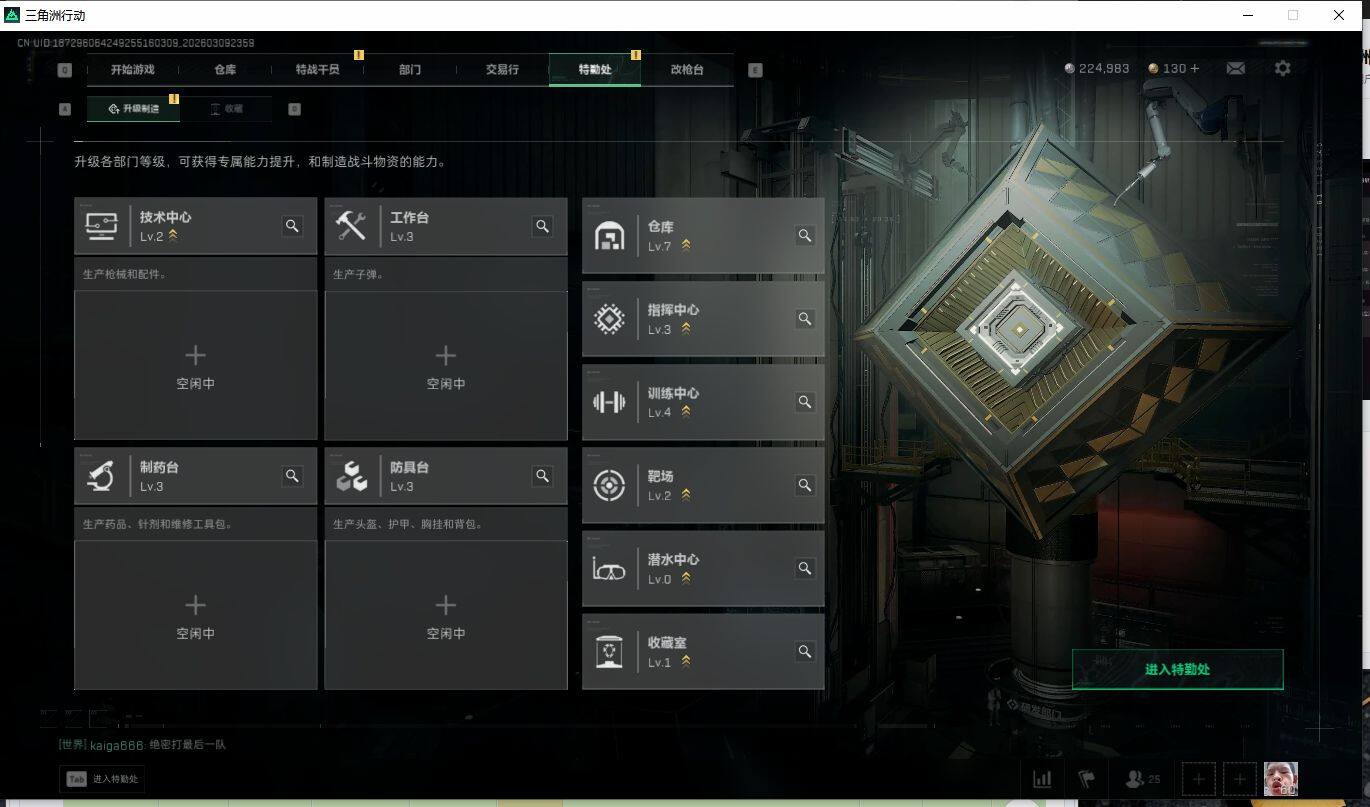Select the 靶场 target icon
Screen dimensions: 1370x807
click(609, 485)
